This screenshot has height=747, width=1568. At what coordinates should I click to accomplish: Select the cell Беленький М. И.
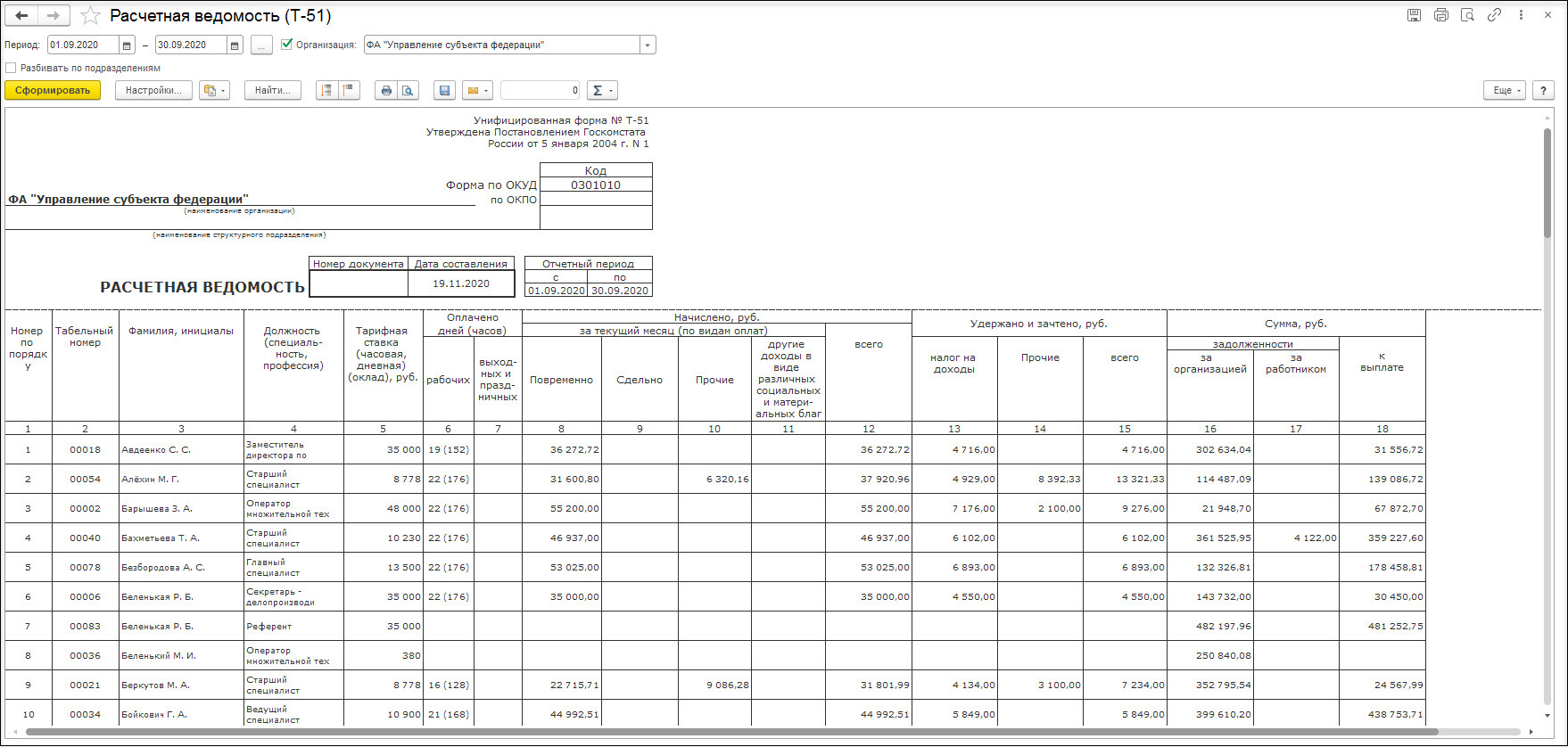(181, 656)
